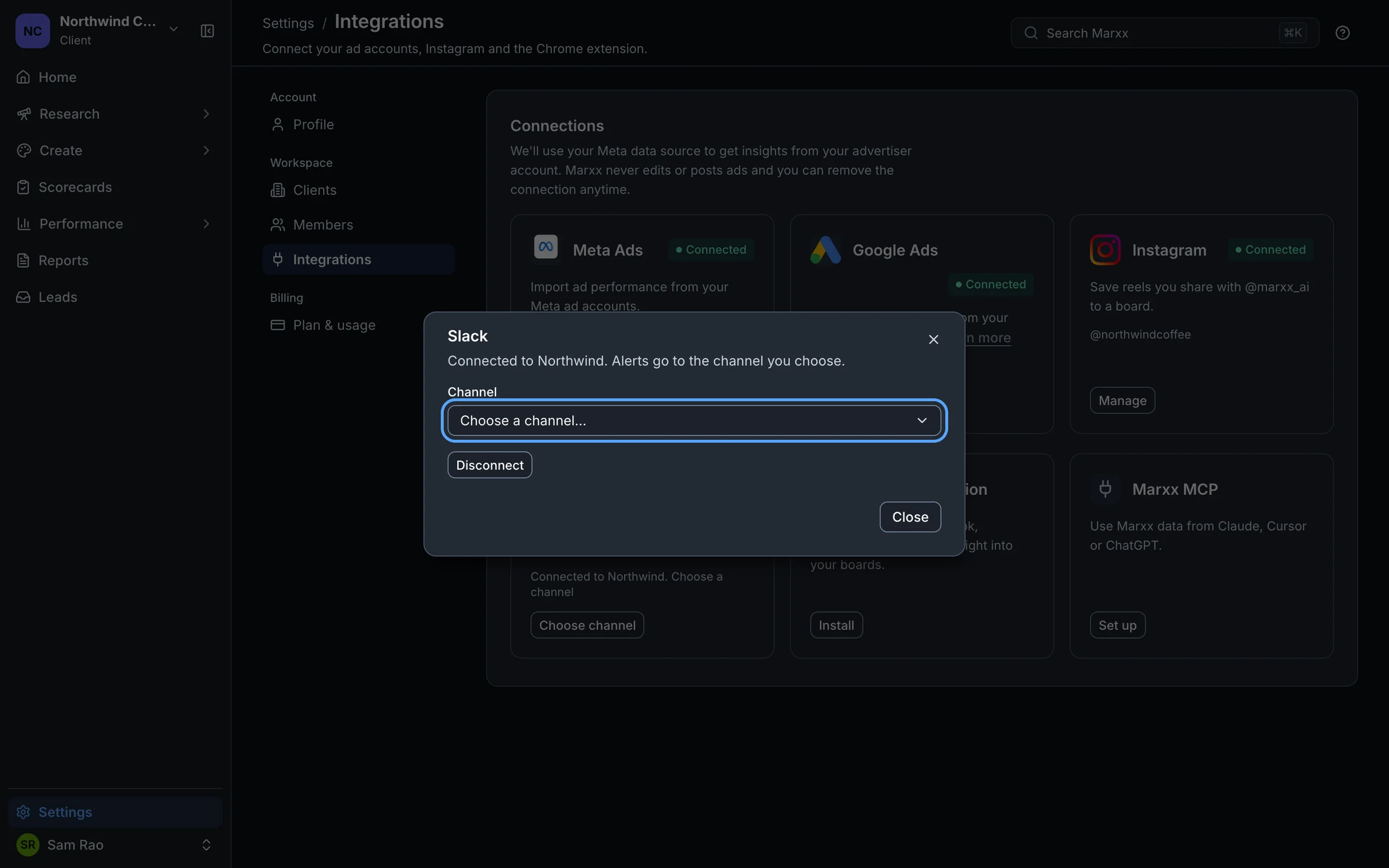Click the Close button in Slack dialog
1389x868 pixels.
click(x=910, y=517)
